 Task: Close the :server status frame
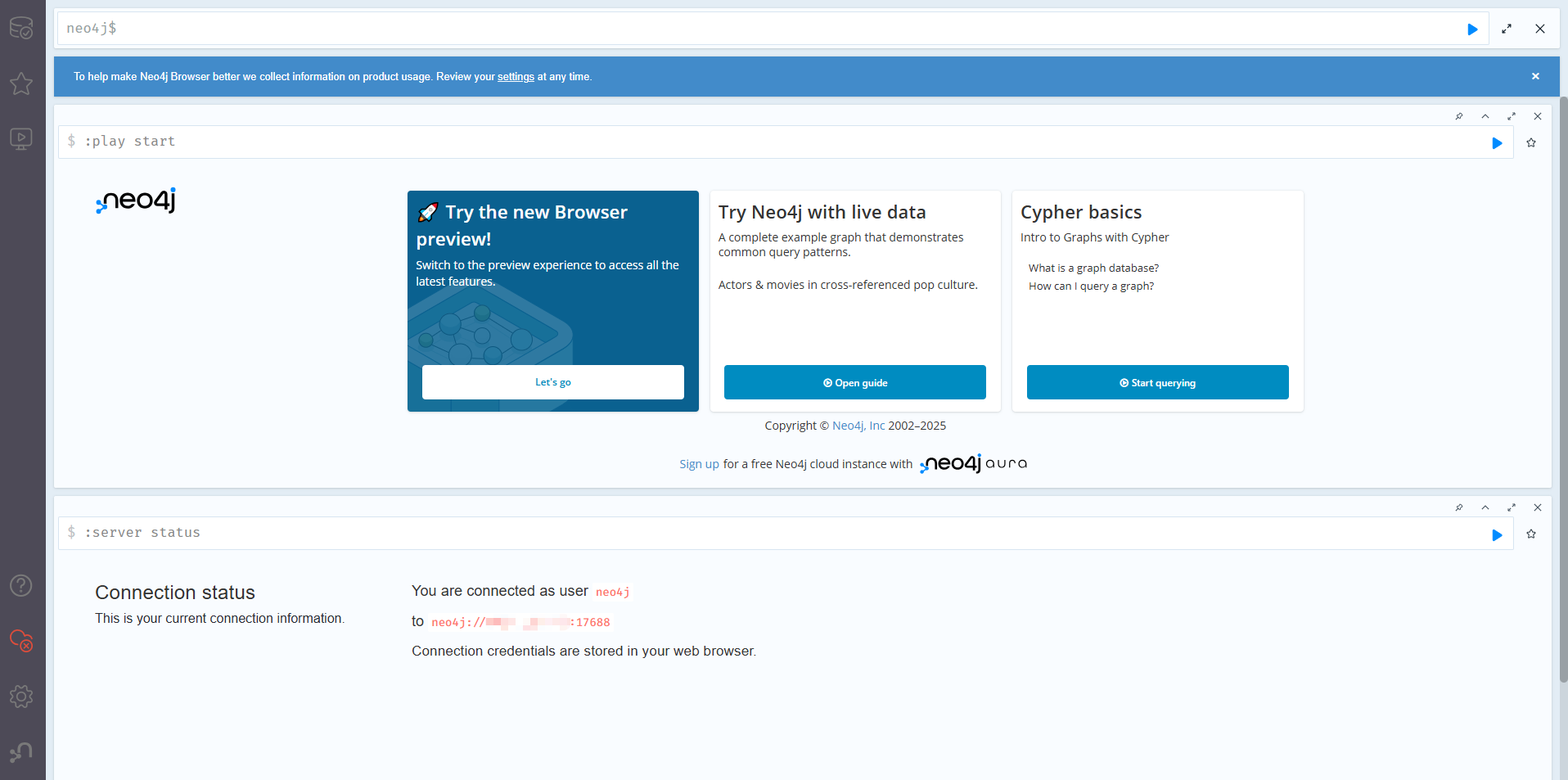click(x=1538, y=507)
